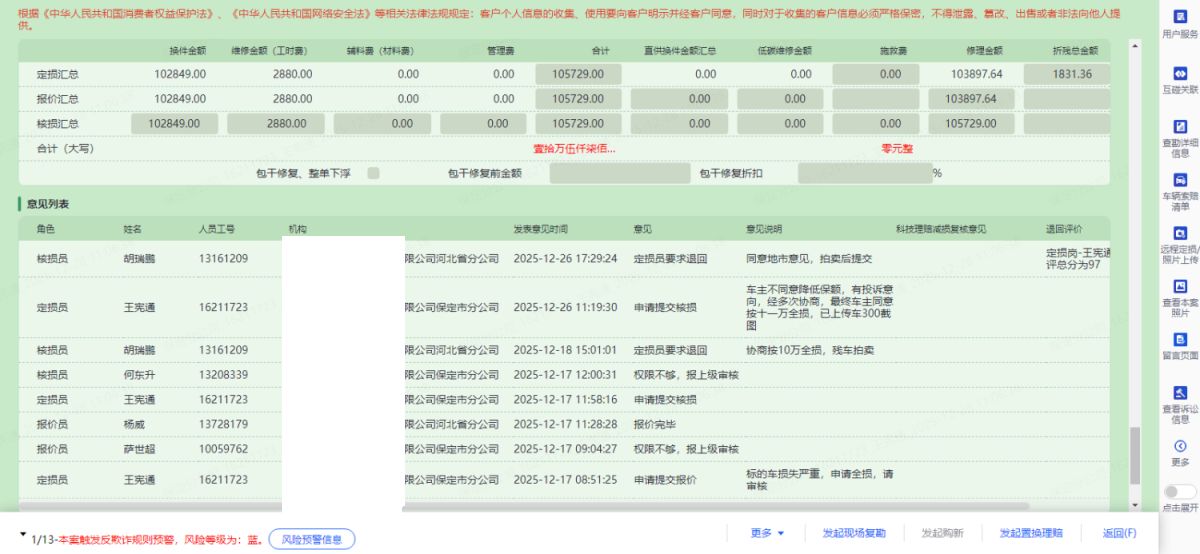
Task: Open the 更多 dropdown in bottom bar
Action: coord(767,533)
